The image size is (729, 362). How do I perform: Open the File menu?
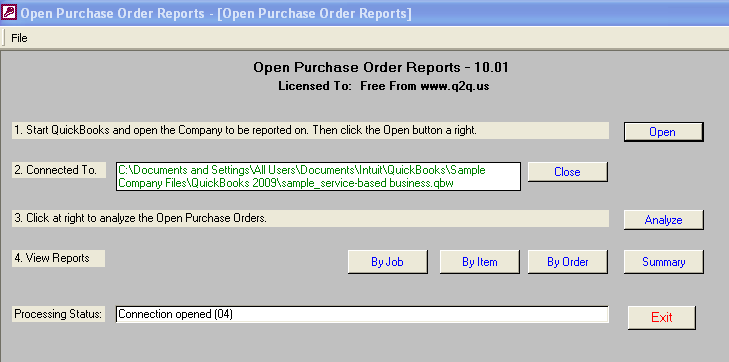click(19, 38)
